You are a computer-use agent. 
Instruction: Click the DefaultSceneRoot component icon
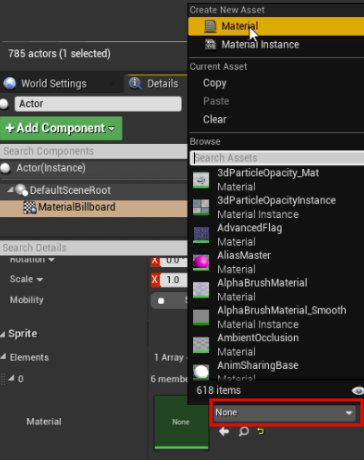tap(21, 190)
